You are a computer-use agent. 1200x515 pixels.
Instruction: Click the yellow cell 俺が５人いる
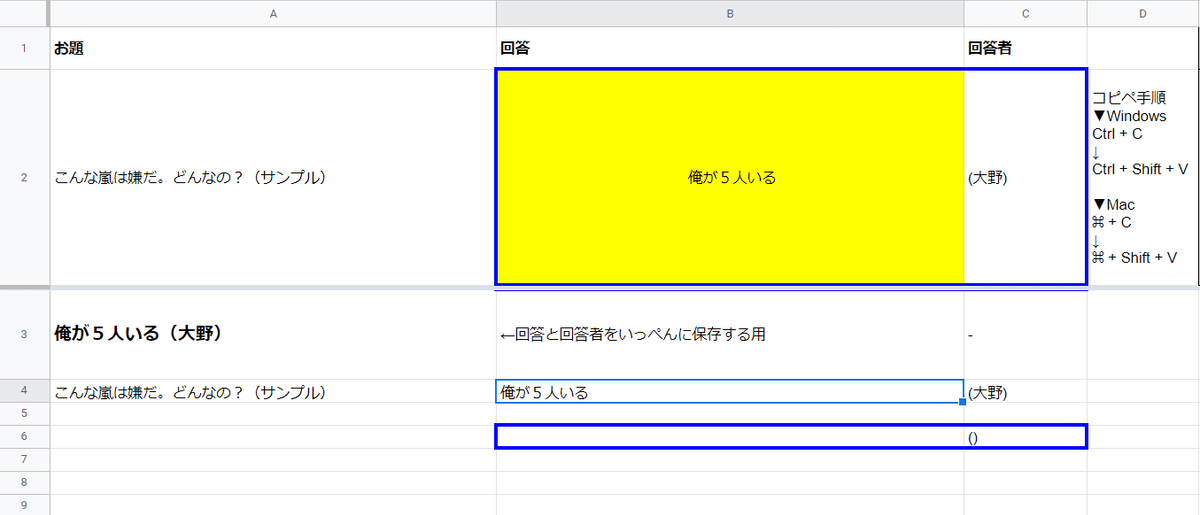click(730, 177)
